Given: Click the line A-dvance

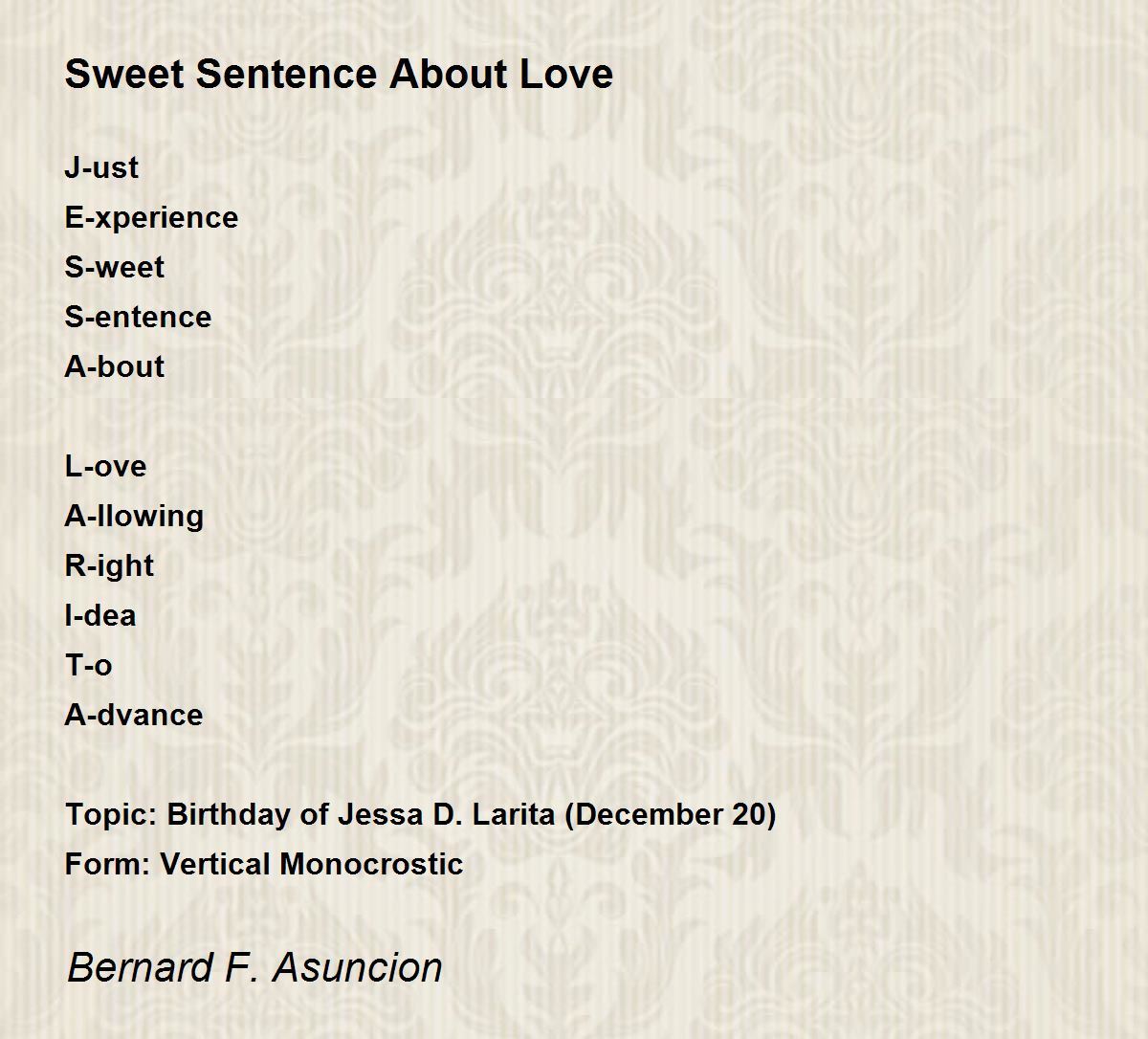Looking at the screenshot, I should [134, 715].
